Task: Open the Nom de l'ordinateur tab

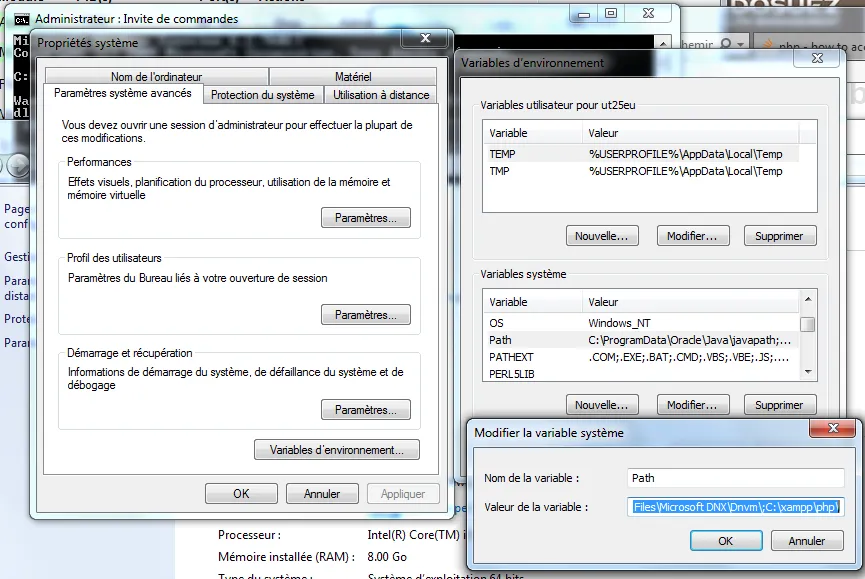Action: point(156,76)
